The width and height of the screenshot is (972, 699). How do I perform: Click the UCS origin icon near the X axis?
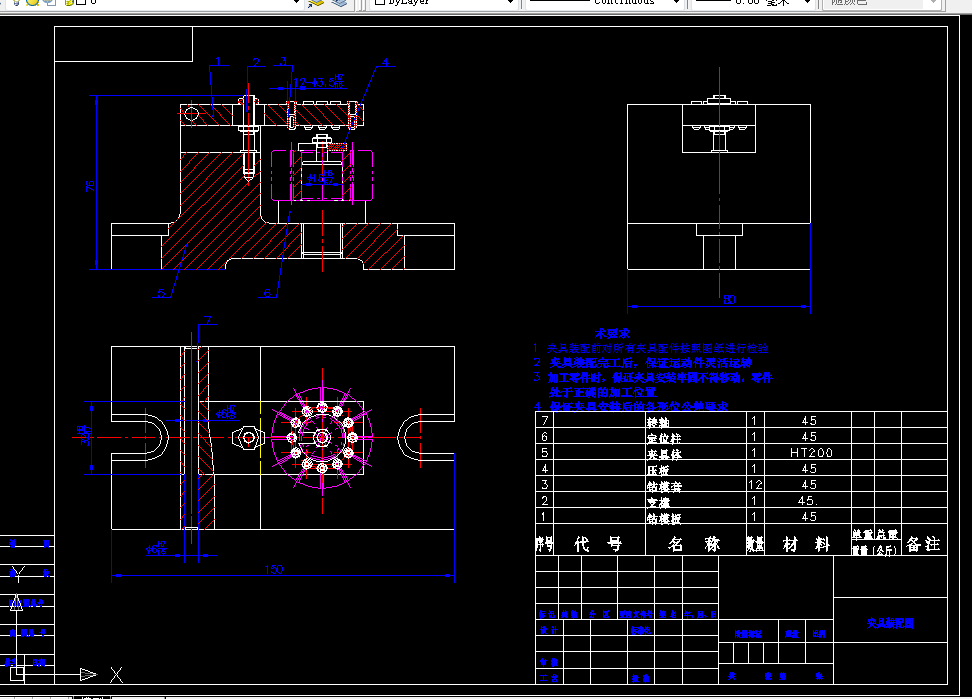coord(17,674)
